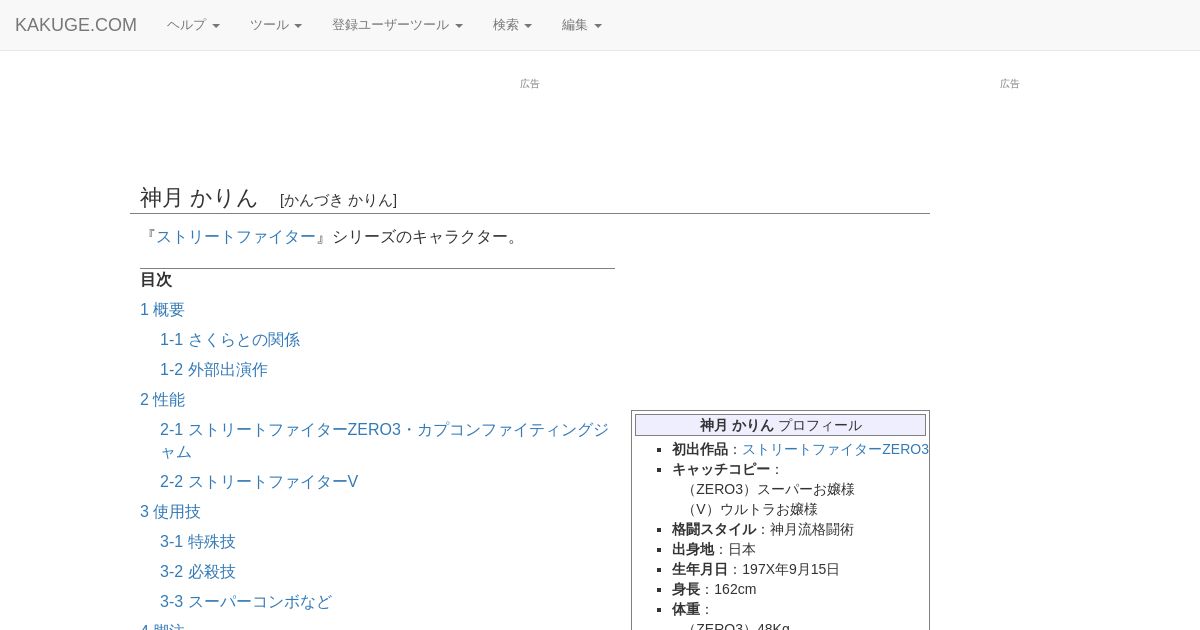This screenshot has width=1200, height=630.
Task: Open the KAKUGE.COM home link
Action: (76, 25)
